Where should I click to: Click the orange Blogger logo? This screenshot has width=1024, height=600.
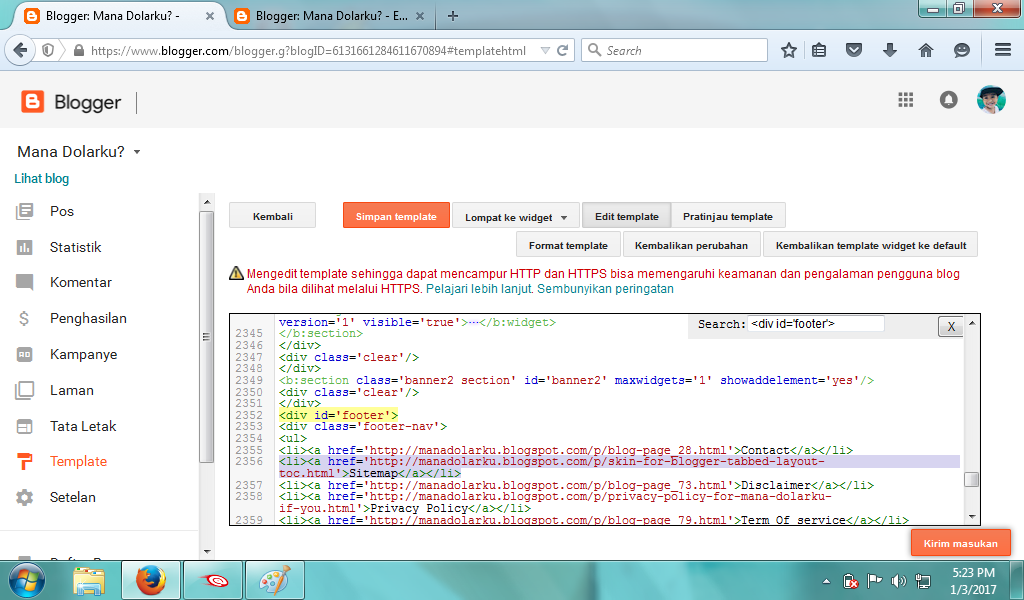click(x=32, y=102)
